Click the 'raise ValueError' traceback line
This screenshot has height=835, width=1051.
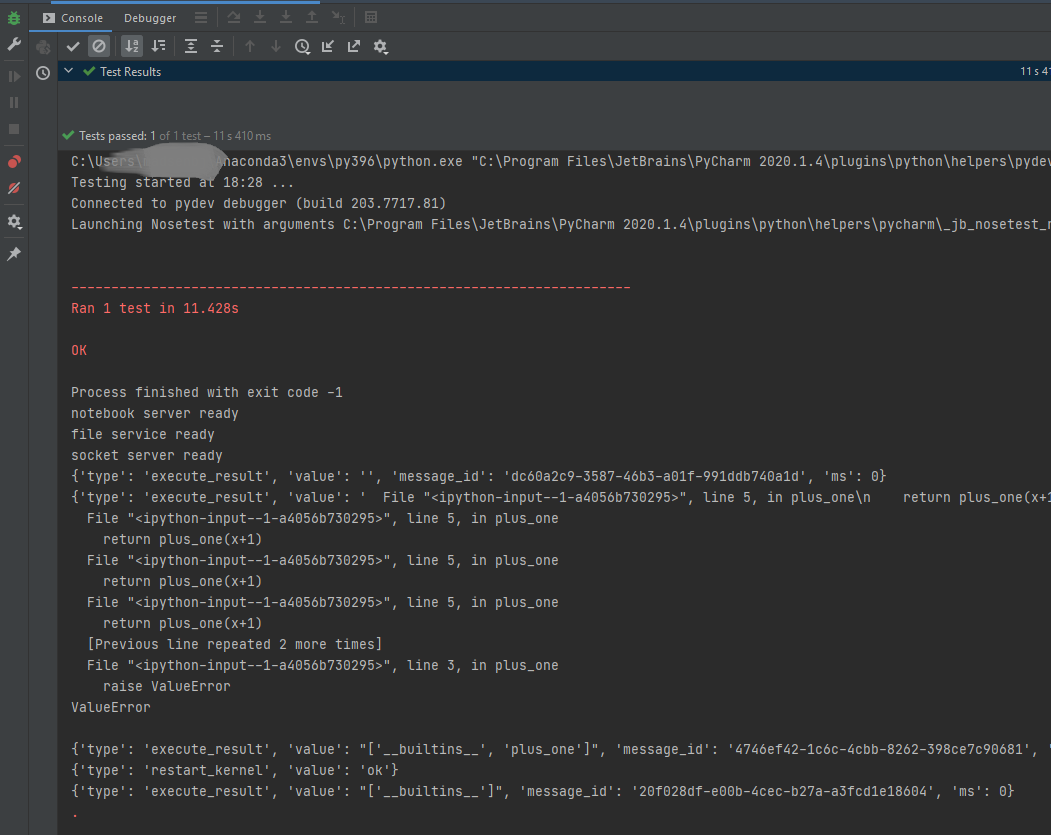point(167,686)
